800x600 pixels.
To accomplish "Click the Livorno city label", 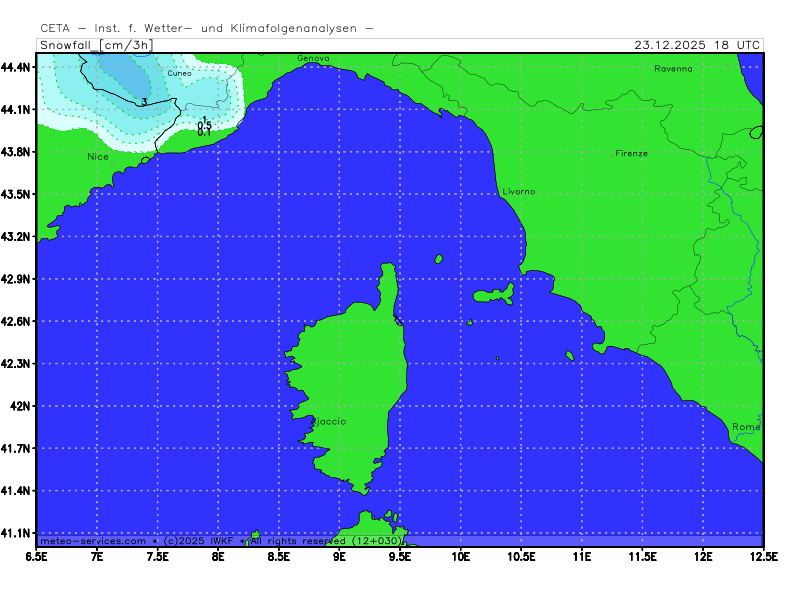I will coord(519,191).
